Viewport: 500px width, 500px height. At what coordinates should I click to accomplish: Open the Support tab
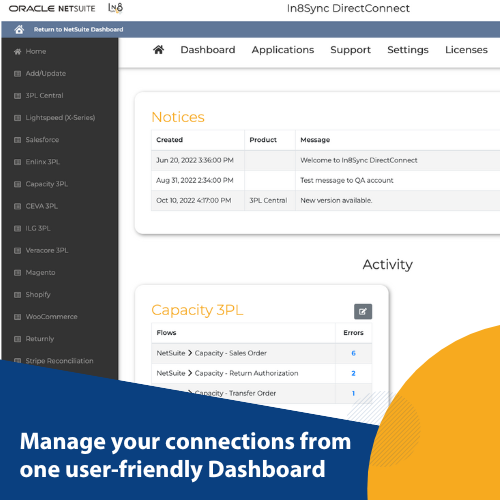[350, 50]
